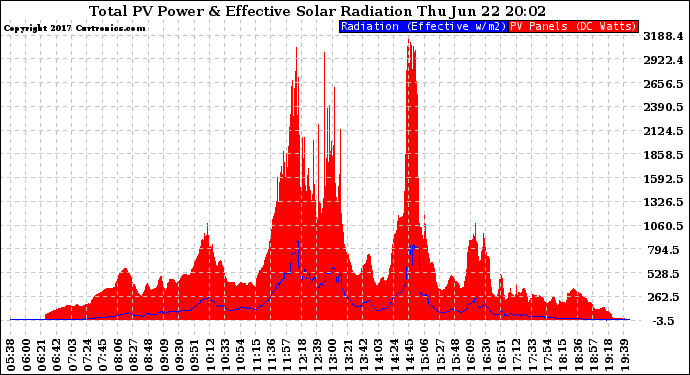Click the 19:39 time label
The image size is (690, 375).
point(623,355)
